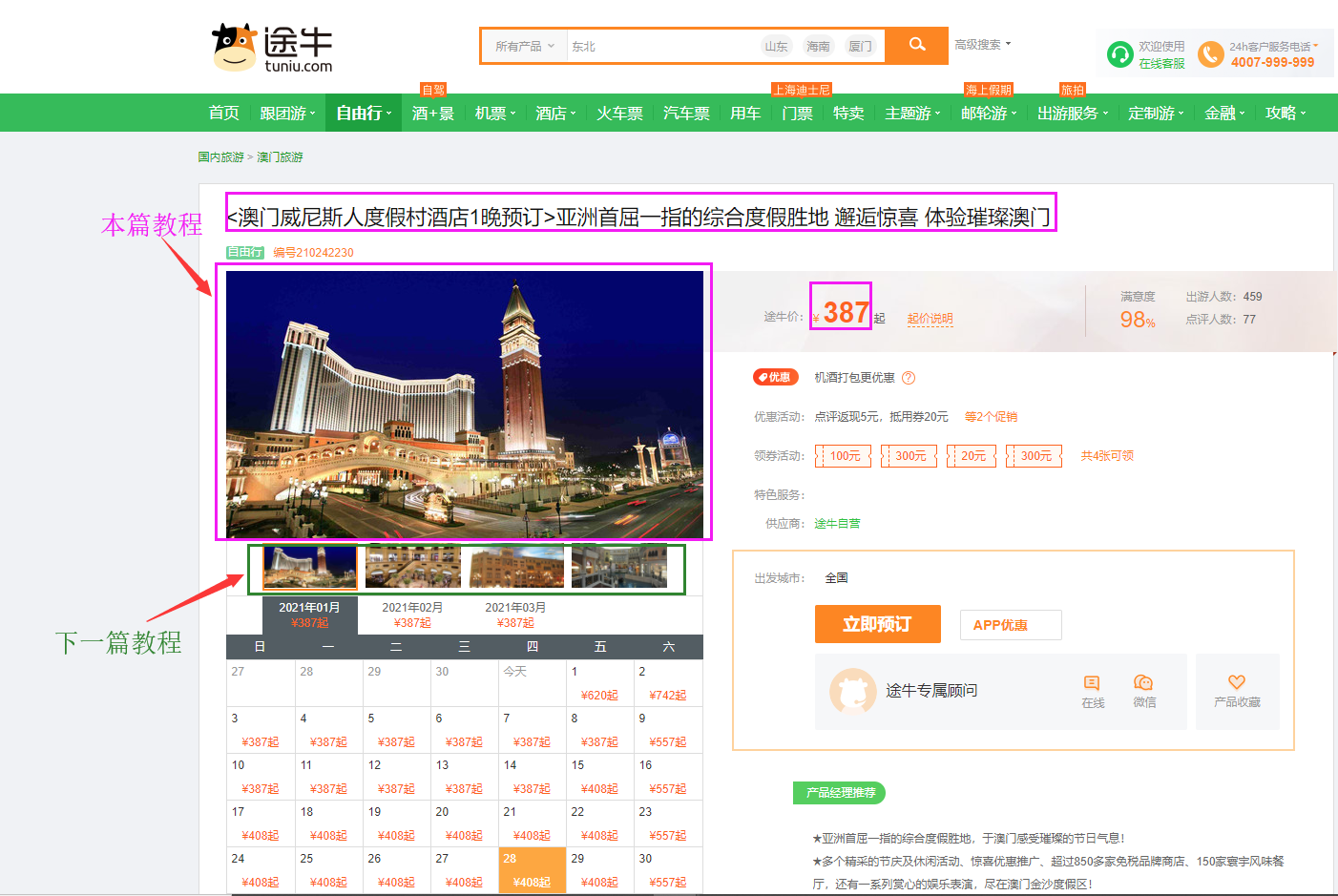1338x896 pixels.
Task: Open 微信 contact icon
Action: (1144, 691)
